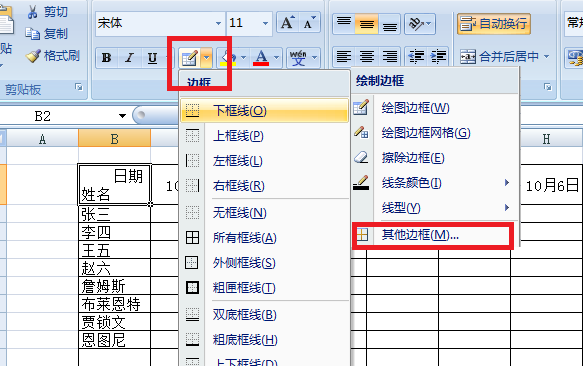Select 绘图边框网格(G) border grid
This screenshot has height=366, width=583.
pos(435,133)
